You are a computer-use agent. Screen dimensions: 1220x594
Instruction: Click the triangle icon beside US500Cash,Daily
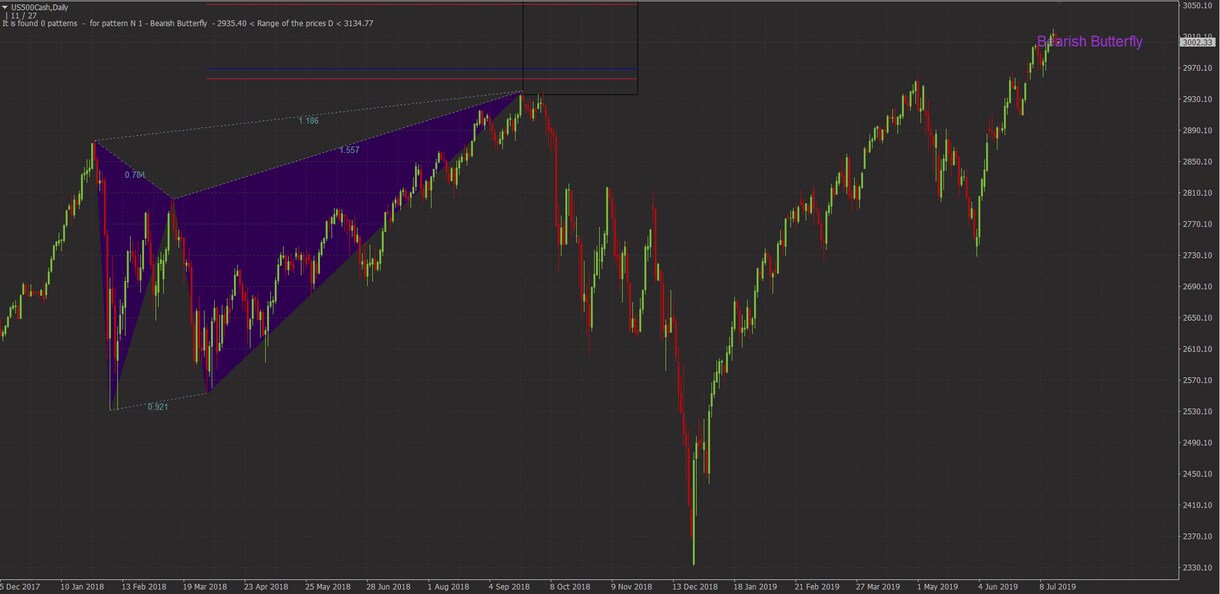[x=5, y=6]
